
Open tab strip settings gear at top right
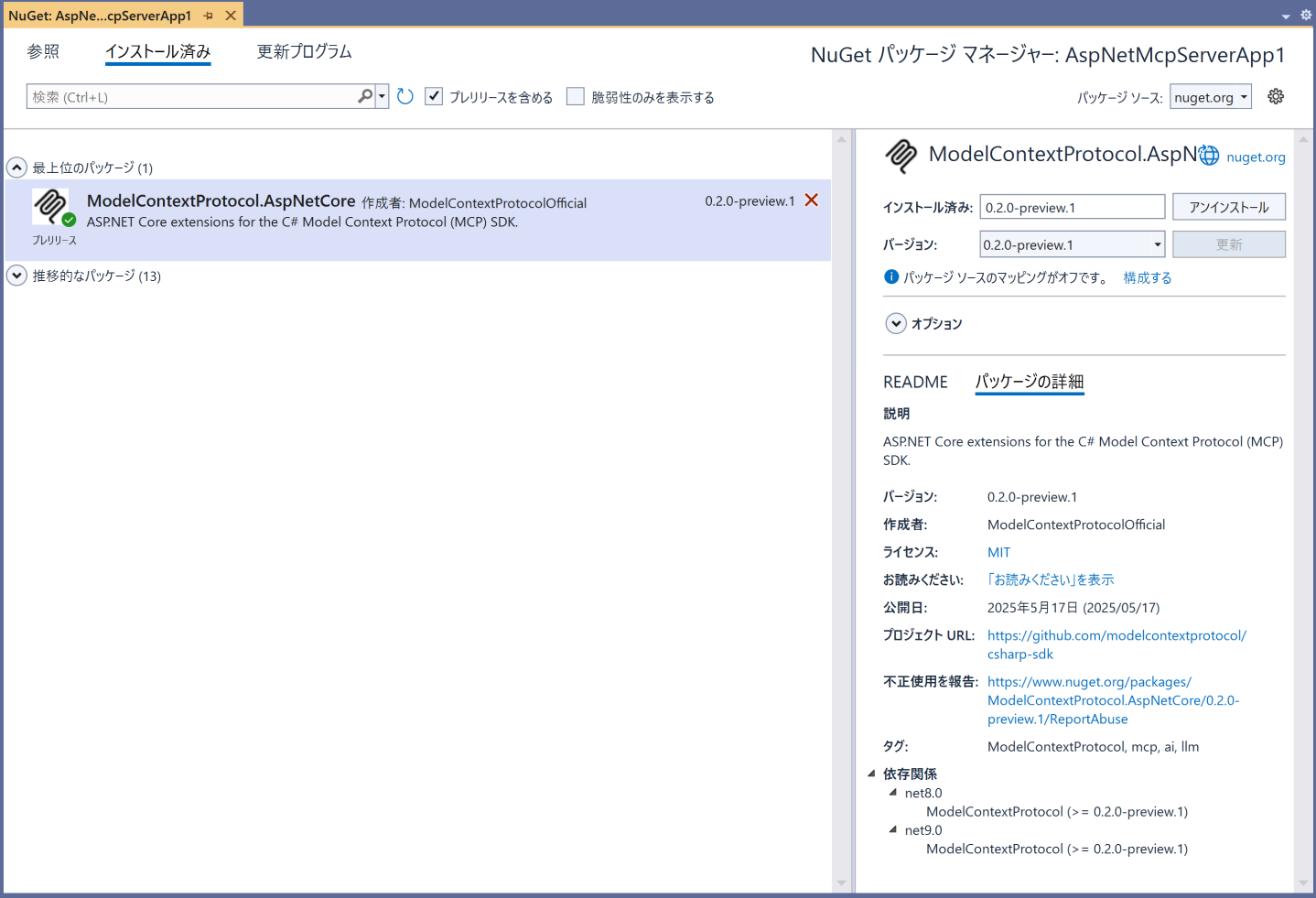tap(1306, 16)
